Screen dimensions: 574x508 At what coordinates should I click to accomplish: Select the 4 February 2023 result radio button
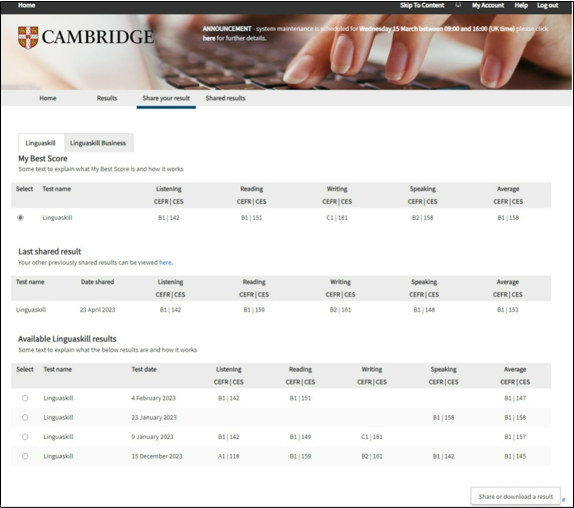click(25, 398)
